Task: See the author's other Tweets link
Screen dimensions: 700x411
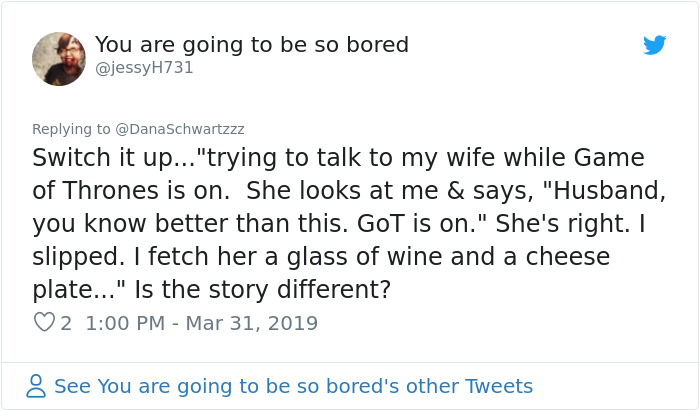Action: click(293, 386)
